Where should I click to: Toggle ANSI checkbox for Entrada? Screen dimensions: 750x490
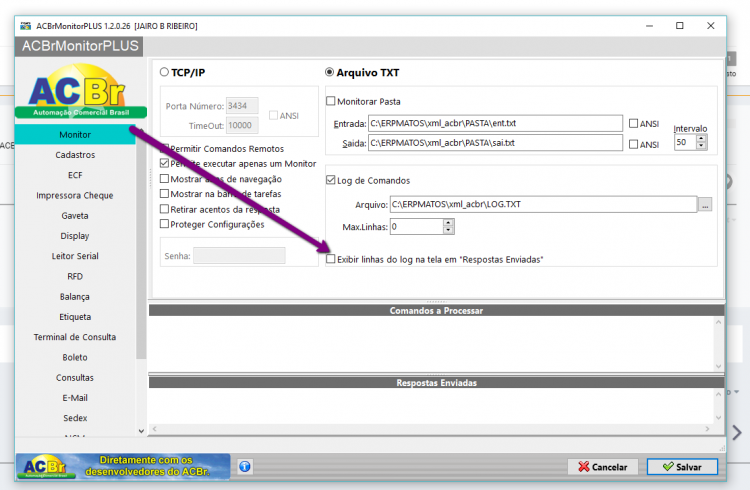point(633,123)
